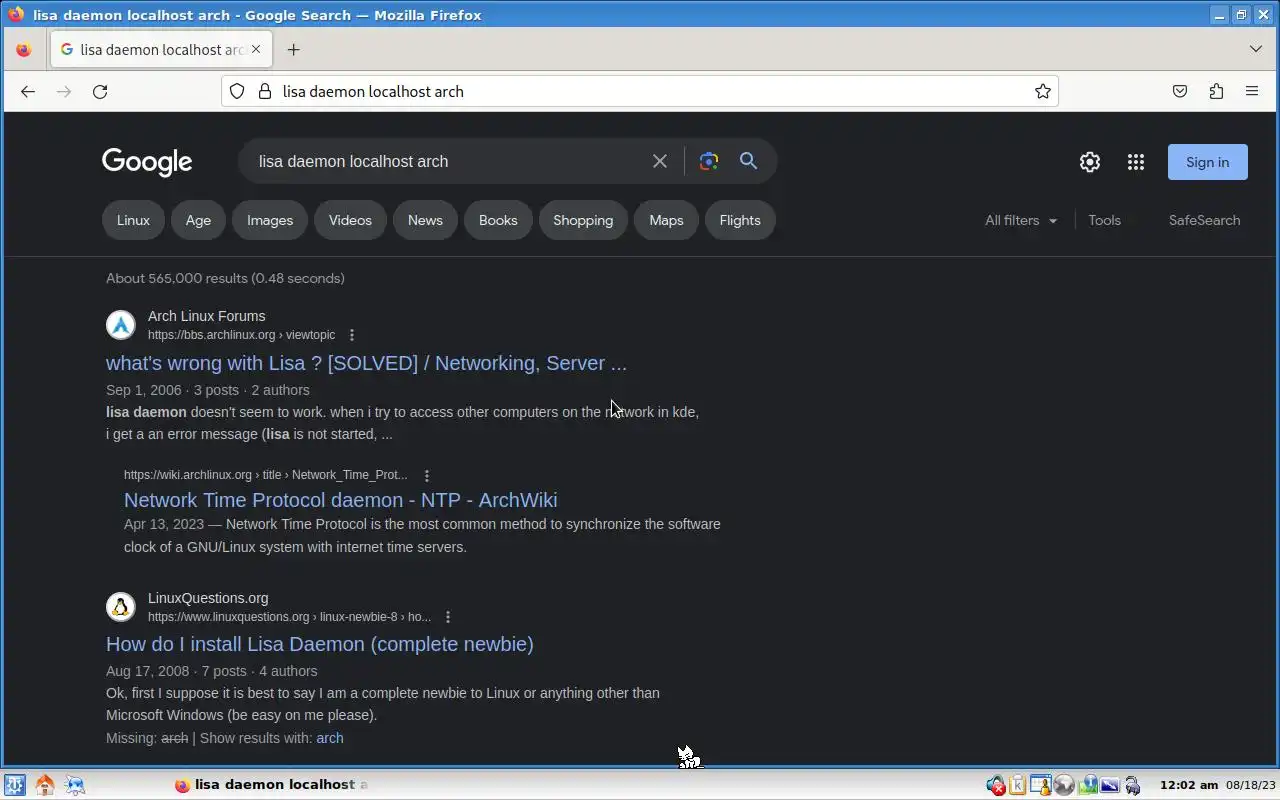Click the Arch Linux Forums site favicon
The height and width of the screenshot is (800, 1280).
(121, 325)
